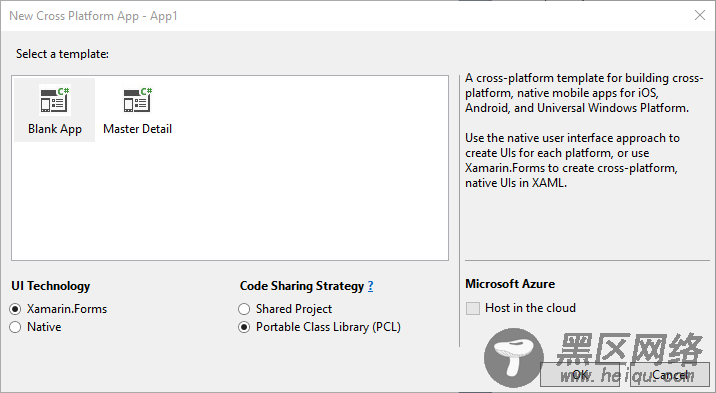Click the Cancel button
The width and height of the screenshot is (716, 393).
(669, 375)
